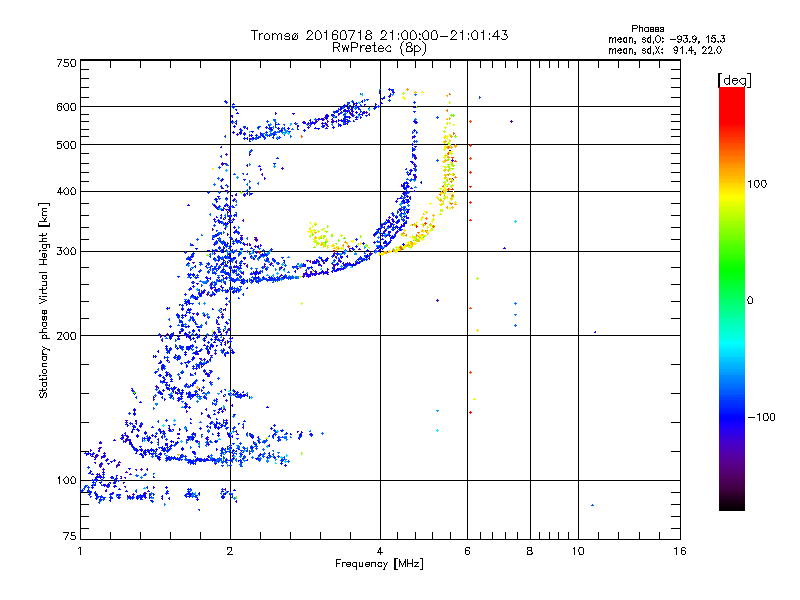
Task: Click the colorbar tick label '-100'
Action: pos(761,417)
